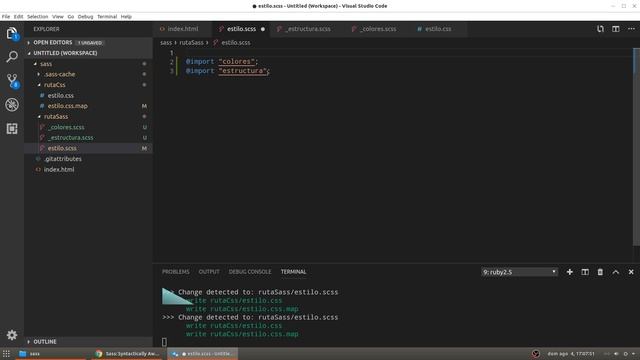Click the clock date in system tray
The width and height of the screenshot is (640, 360).
571,354
